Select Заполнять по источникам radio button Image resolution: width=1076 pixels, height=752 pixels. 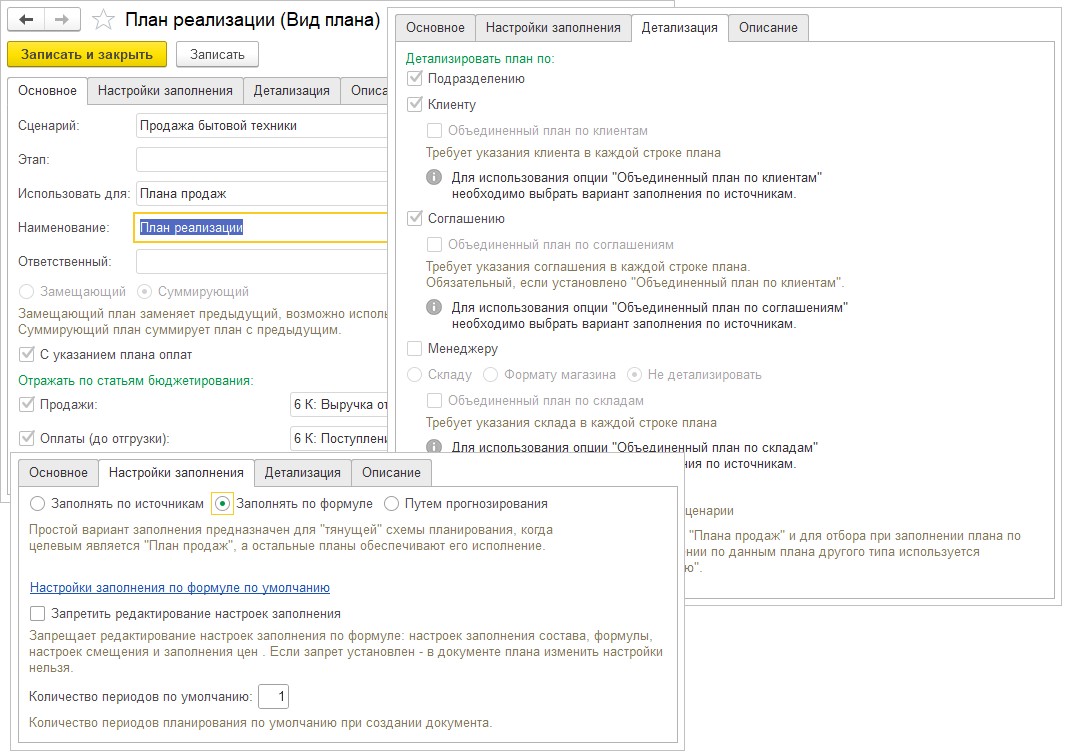point(37,504)
